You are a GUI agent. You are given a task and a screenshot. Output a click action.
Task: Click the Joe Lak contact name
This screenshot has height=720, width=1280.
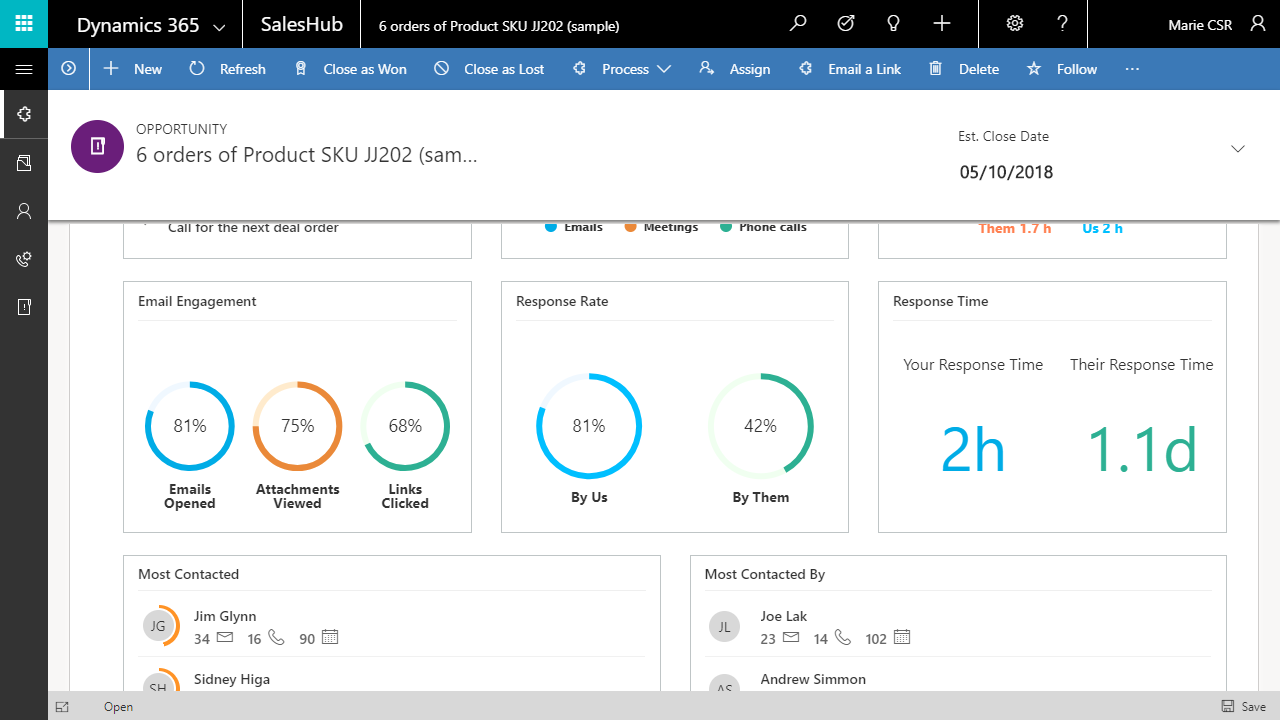pyautogui.click(x=783, y=616)
